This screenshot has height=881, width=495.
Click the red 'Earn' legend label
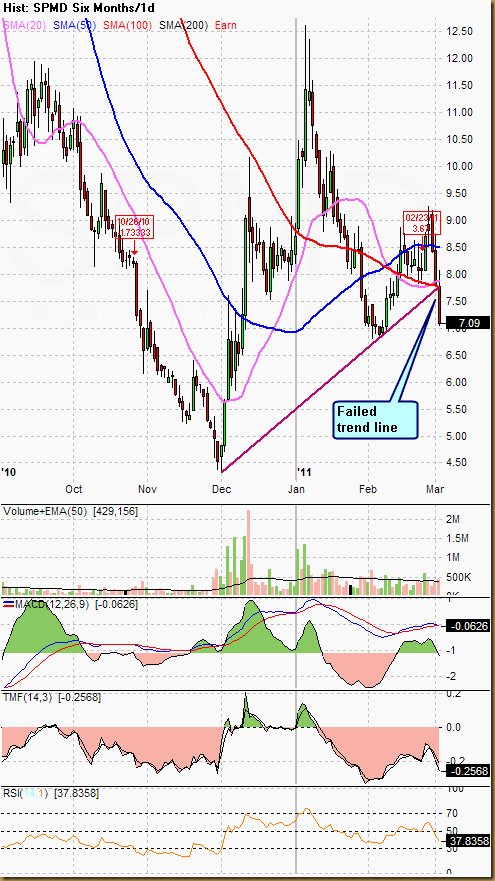click(225, 25)
